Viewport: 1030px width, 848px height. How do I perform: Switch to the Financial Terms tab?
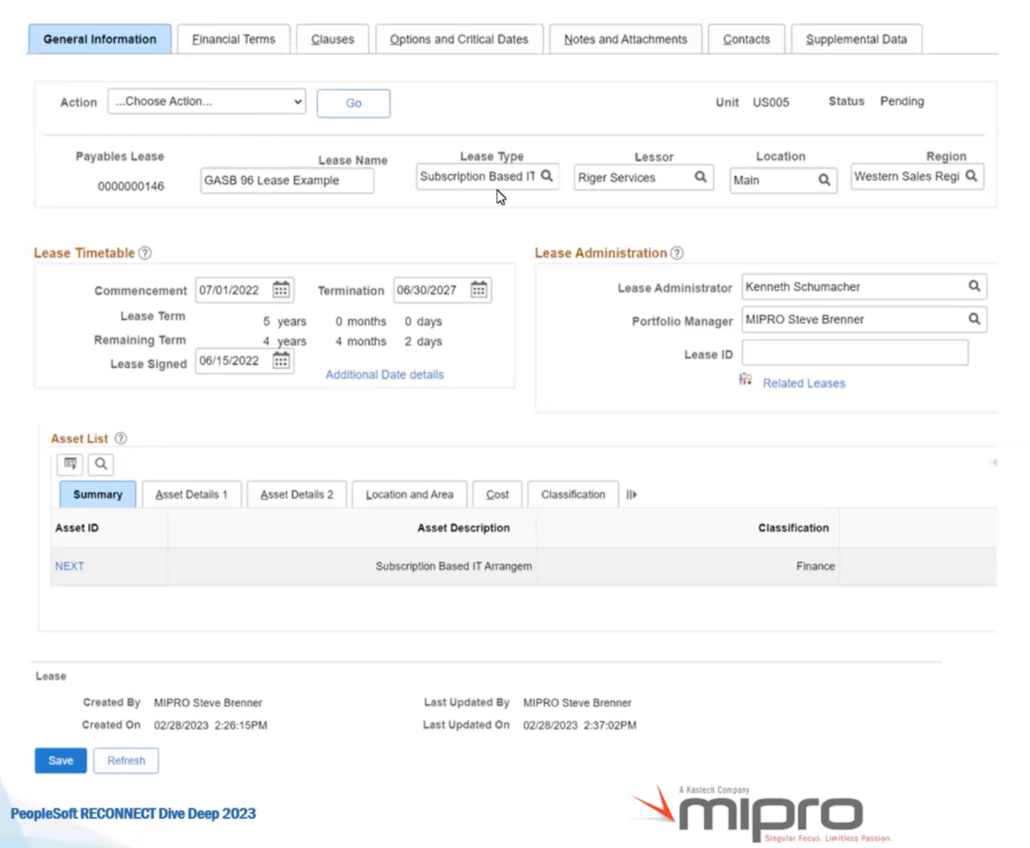(x=233, y=39)
